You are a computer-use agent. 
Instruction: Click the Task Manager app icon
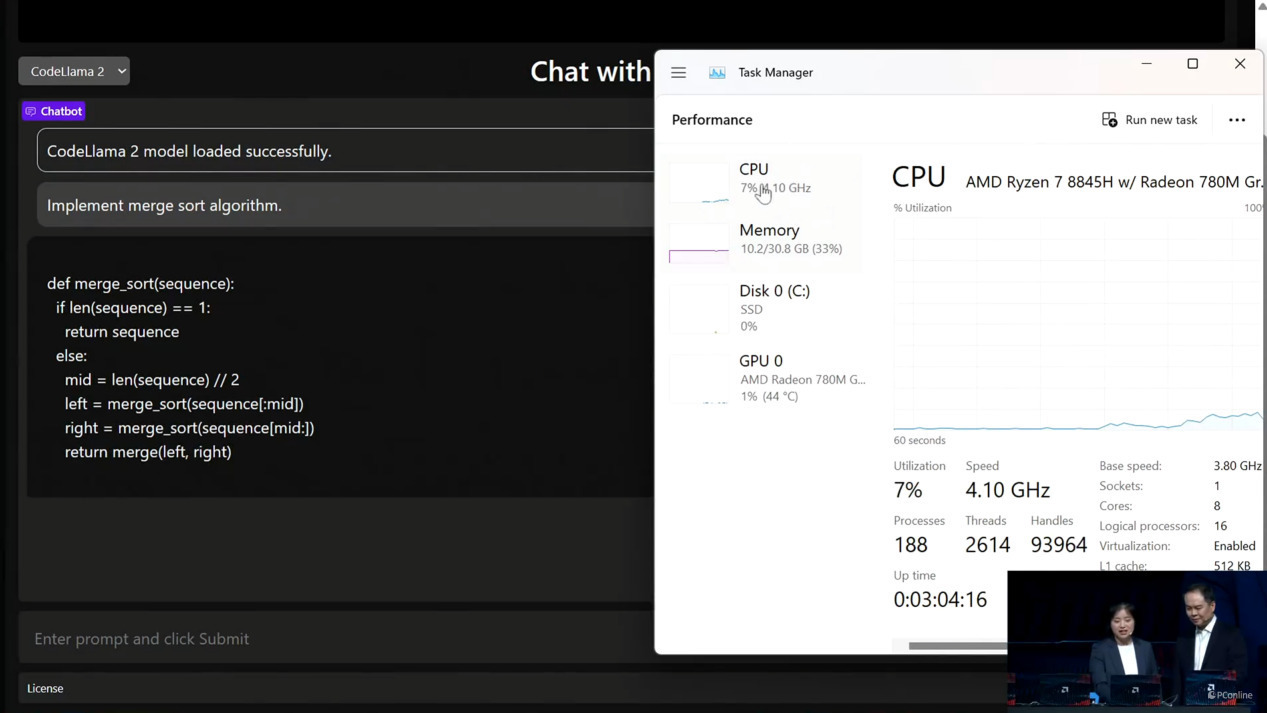point(717,72)
